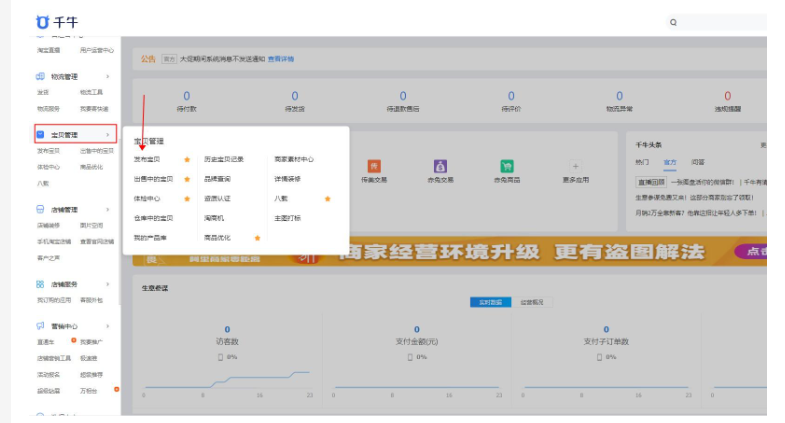Image resolution: width=785 pixels, height=423 pixels.
Task: Click 客户之声 in the sidebar
Action: [49, 258]
